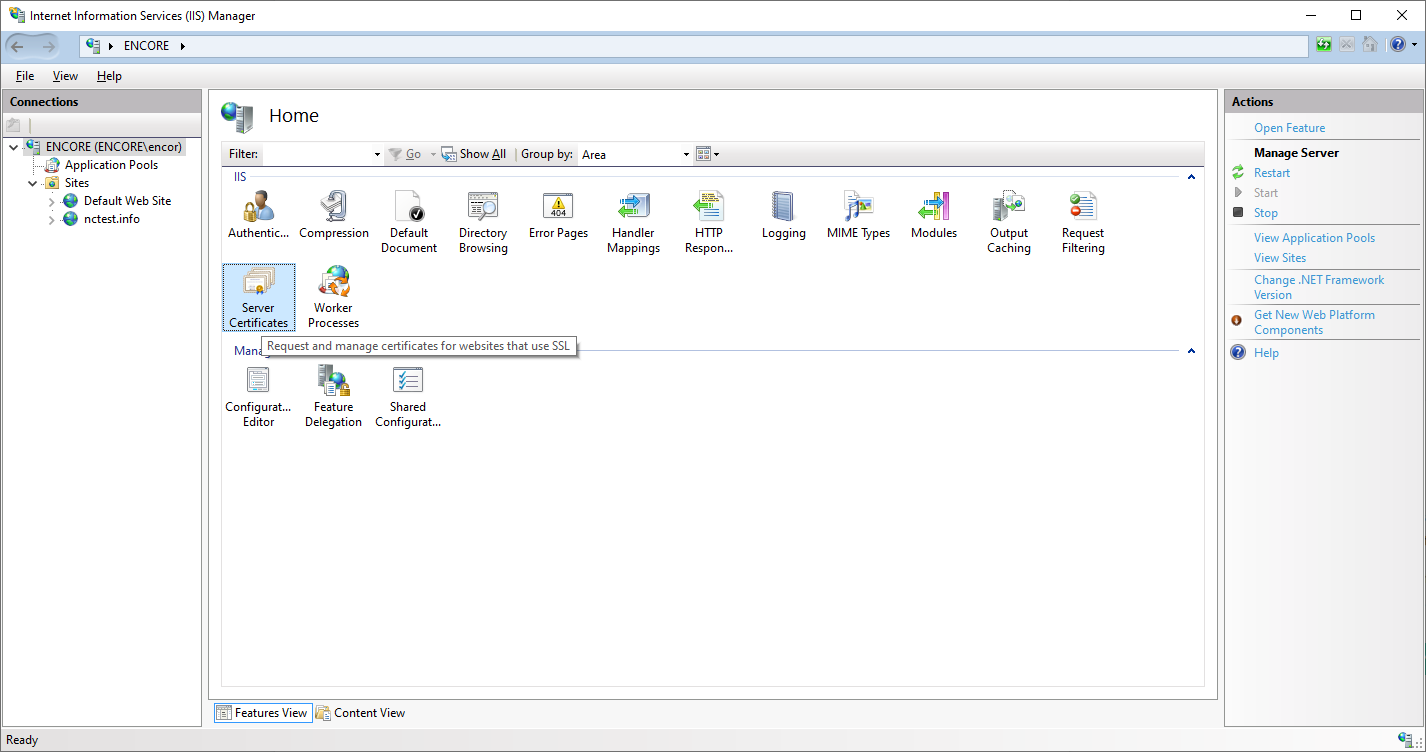
Task: Open the Group by Area dropdown
Action: pos(684,154)
